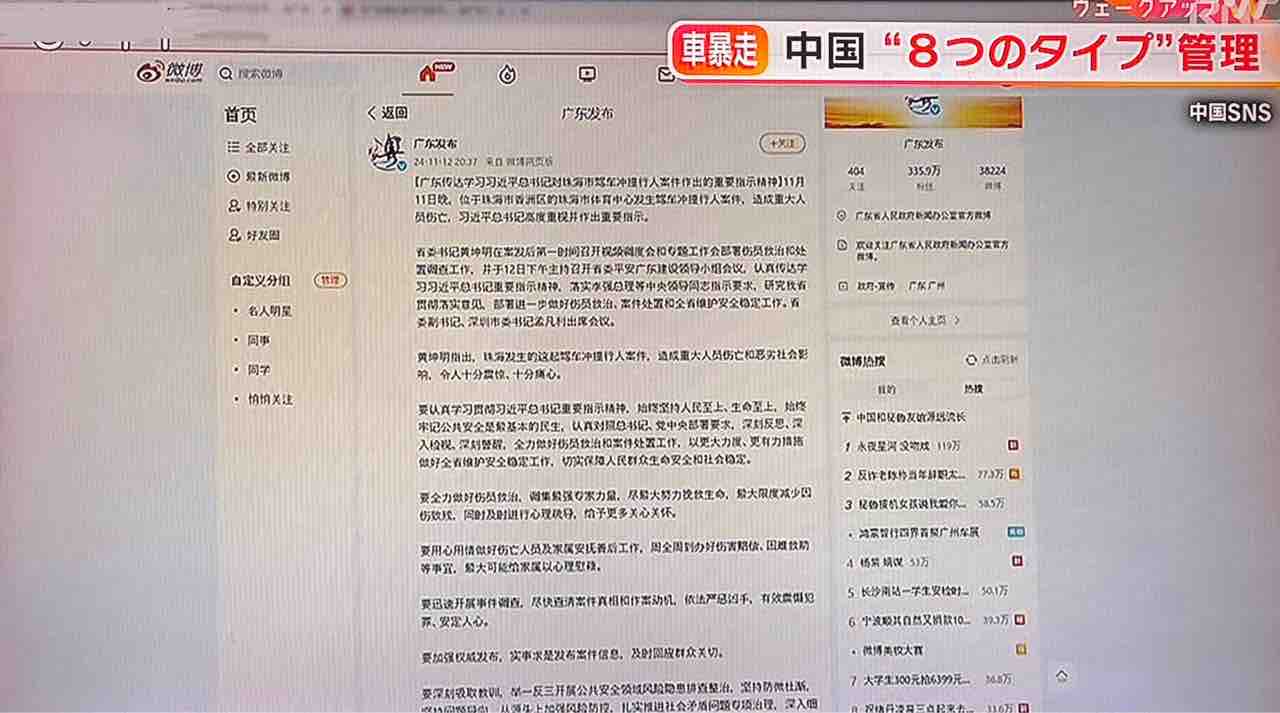Click the flame hot-topics icon in top bar

click(x=509, y=73)
